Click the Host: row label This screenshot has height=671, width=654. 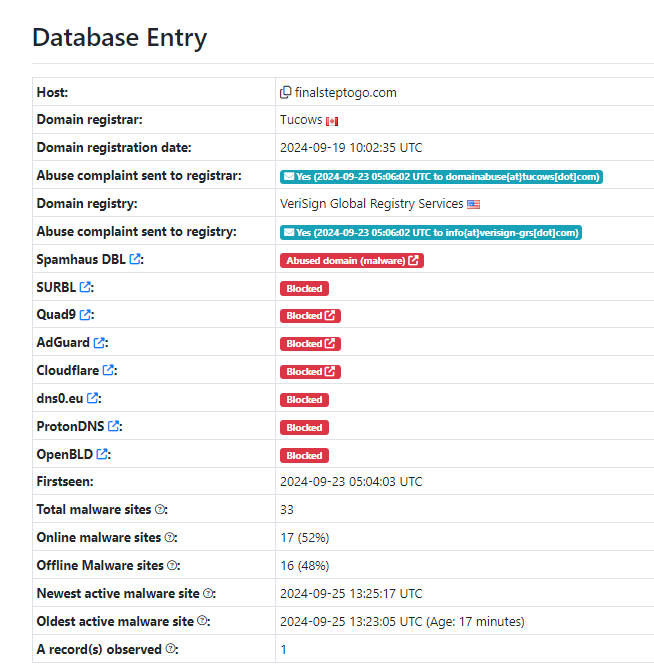coord(52,92)
